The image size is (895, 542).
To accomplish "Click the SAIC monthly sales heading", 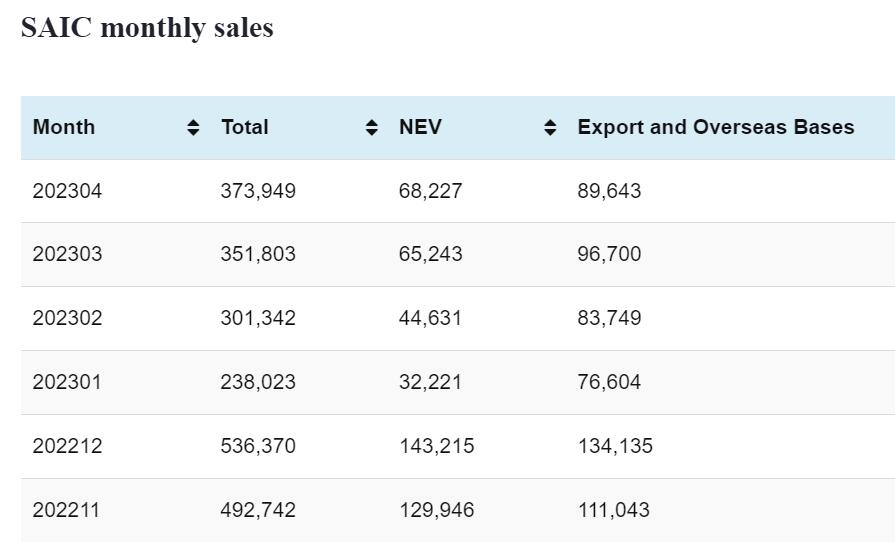I will [147, 28].
